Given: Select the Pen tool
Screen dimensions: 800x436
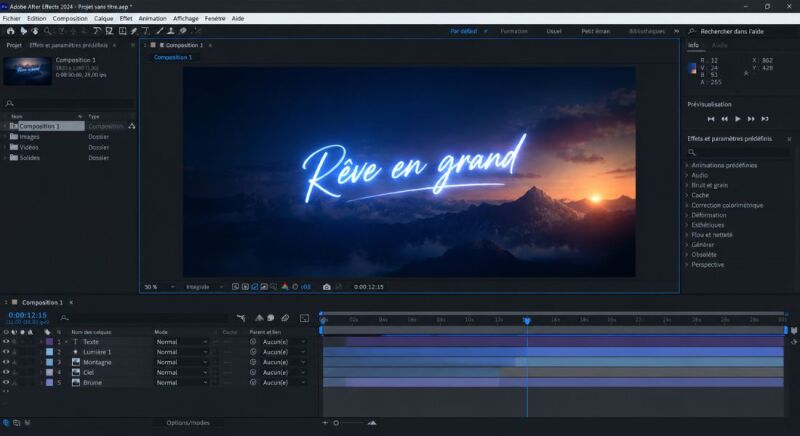Looking at the screenshot, I should (134, 31).
